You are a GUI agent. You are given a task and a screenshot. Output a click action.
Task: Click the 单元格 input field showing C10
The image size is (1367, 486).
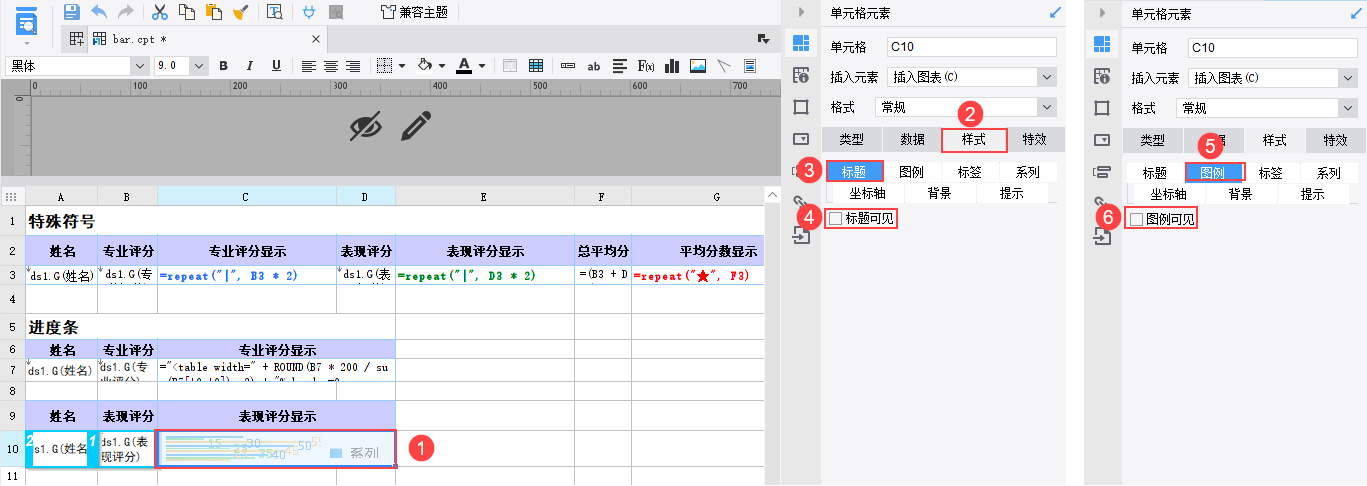point(972,47)
